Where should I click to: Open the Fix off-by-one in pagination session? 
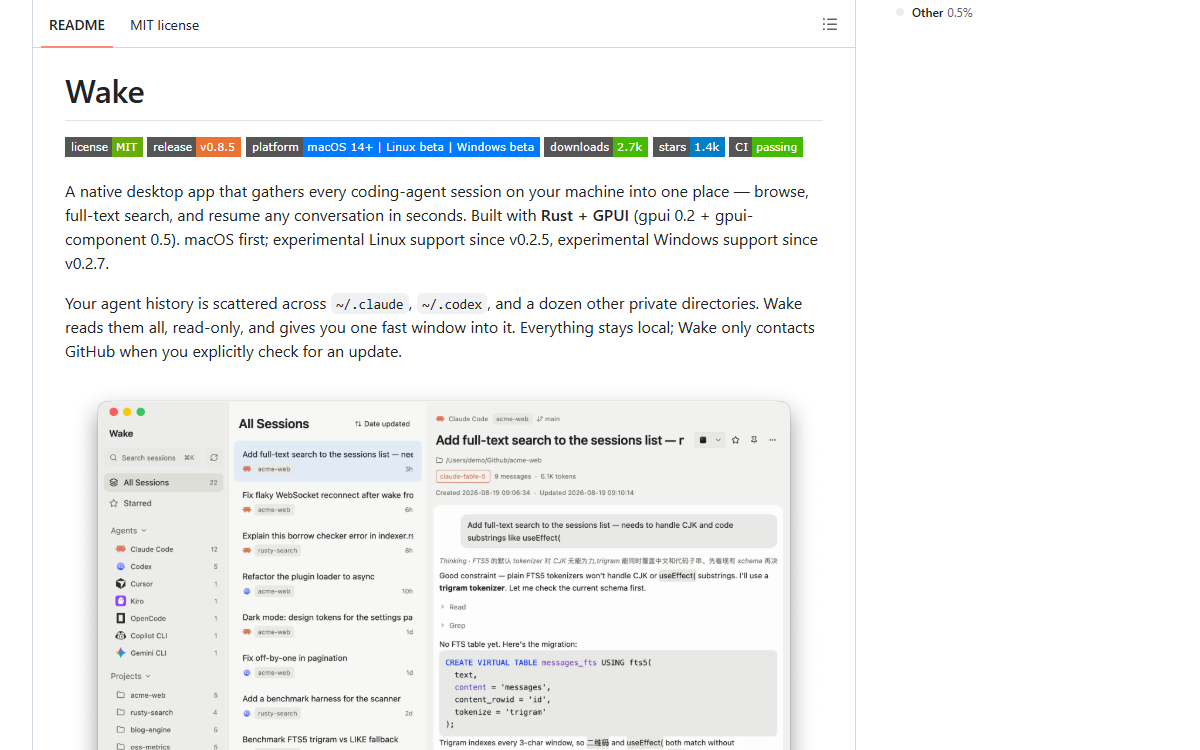pos(328,666)
